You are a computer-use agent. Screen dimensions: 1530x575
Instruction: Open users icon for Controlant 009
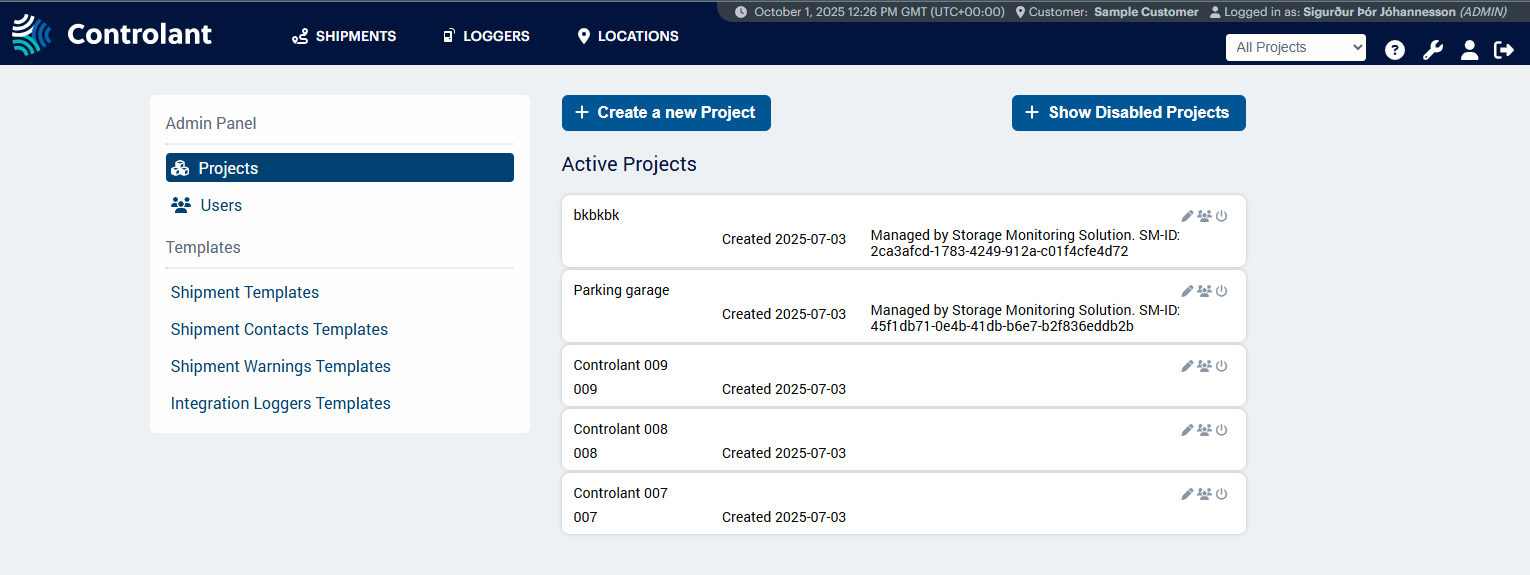tap(1204, 366)
